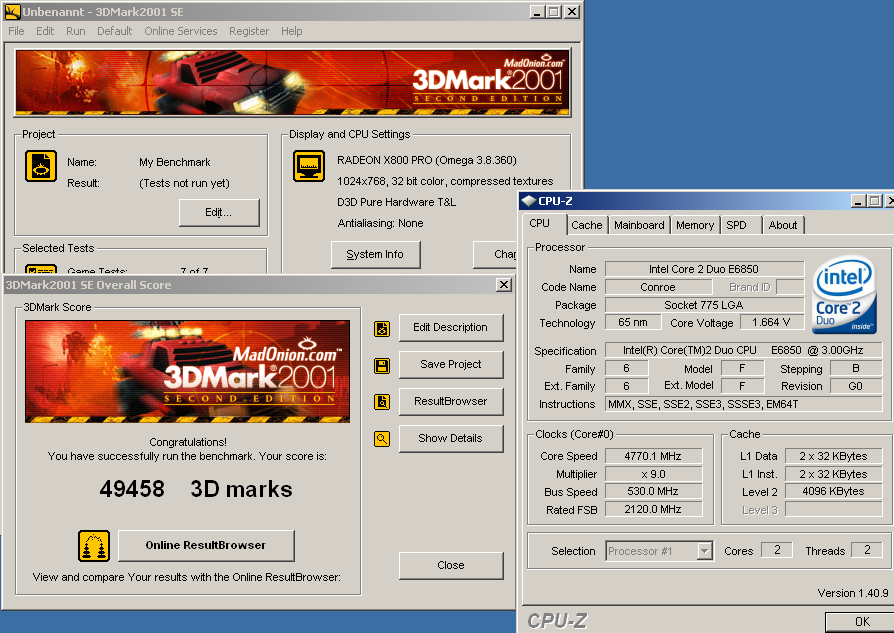Click the ResultBrowser button
Viewport: 894px width, 633px height.
pos(450,401)
